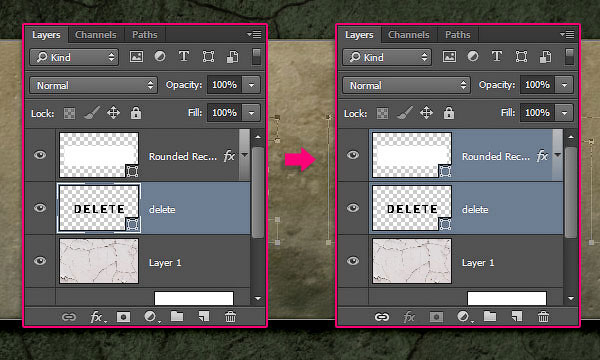Create new group folder icon, left panel
The height and width of the screenshot is (360, 600).
tap(177, 316)
